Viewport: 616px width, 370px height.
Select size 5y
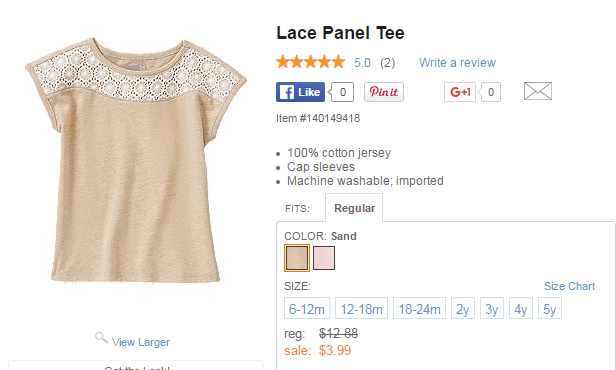click(x=550, y=308)
